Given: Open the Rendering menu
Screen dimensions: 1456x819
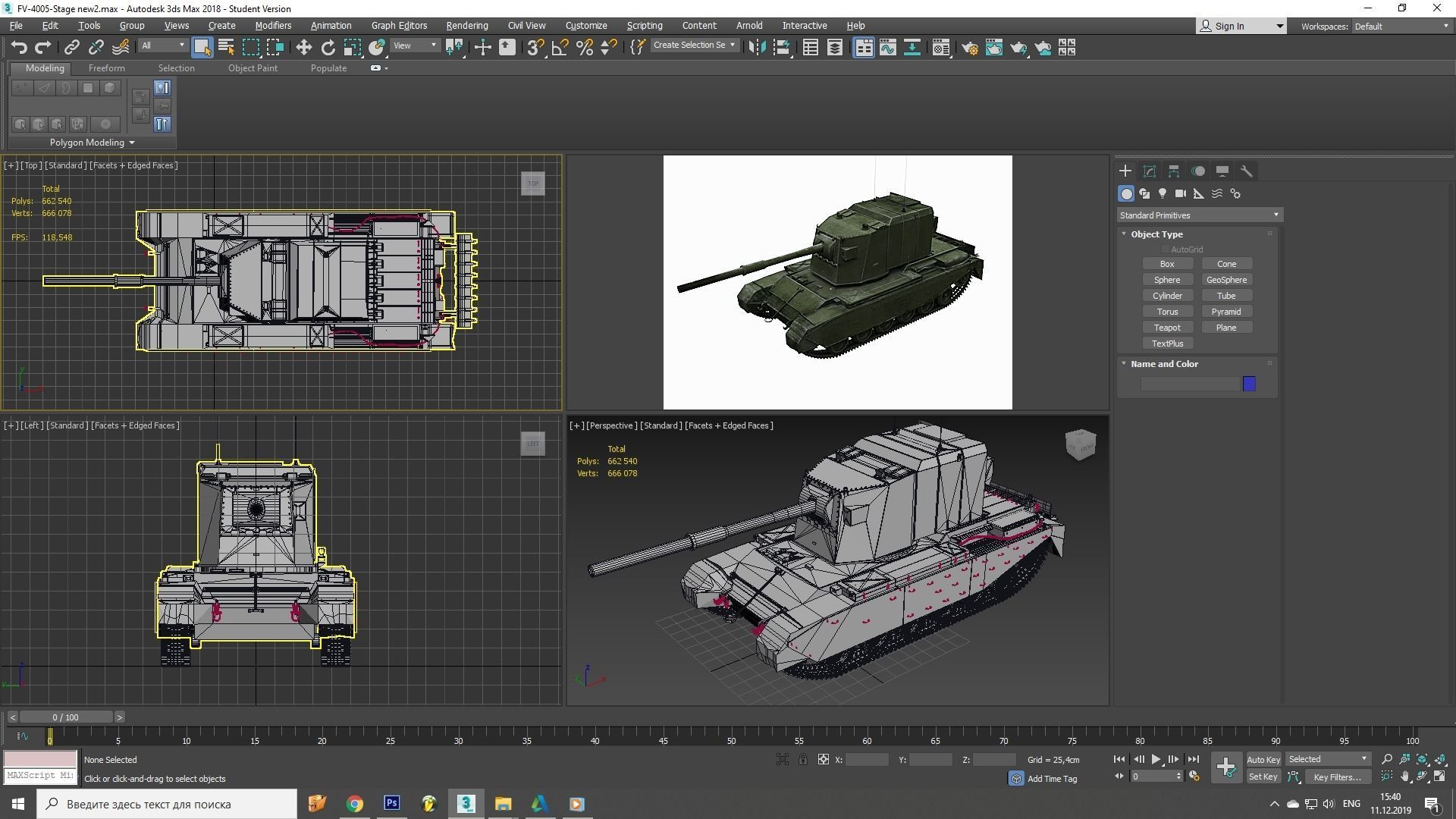Looking at the screenshot, I should pos(467,25).
